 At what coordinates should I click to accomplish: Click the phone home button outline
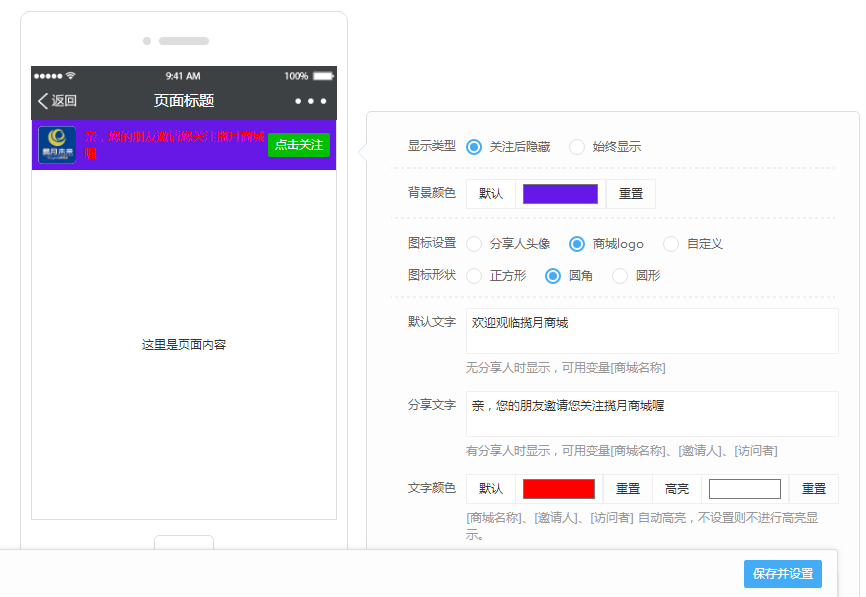pos(184,542)
